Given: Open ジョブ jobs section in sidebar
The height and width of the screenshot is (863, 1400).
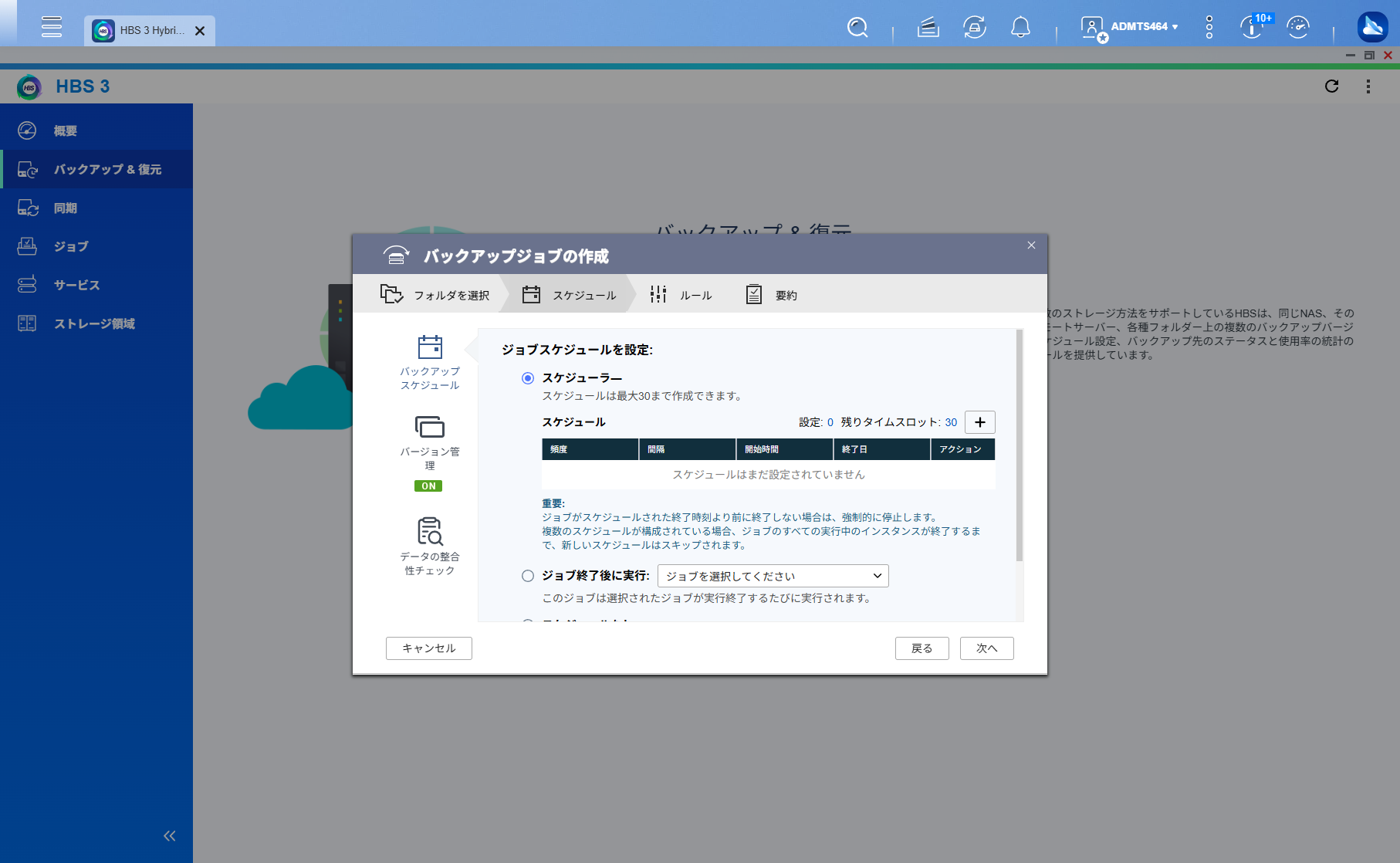Looking at the screenshot, I should click(x=96, y=246).
